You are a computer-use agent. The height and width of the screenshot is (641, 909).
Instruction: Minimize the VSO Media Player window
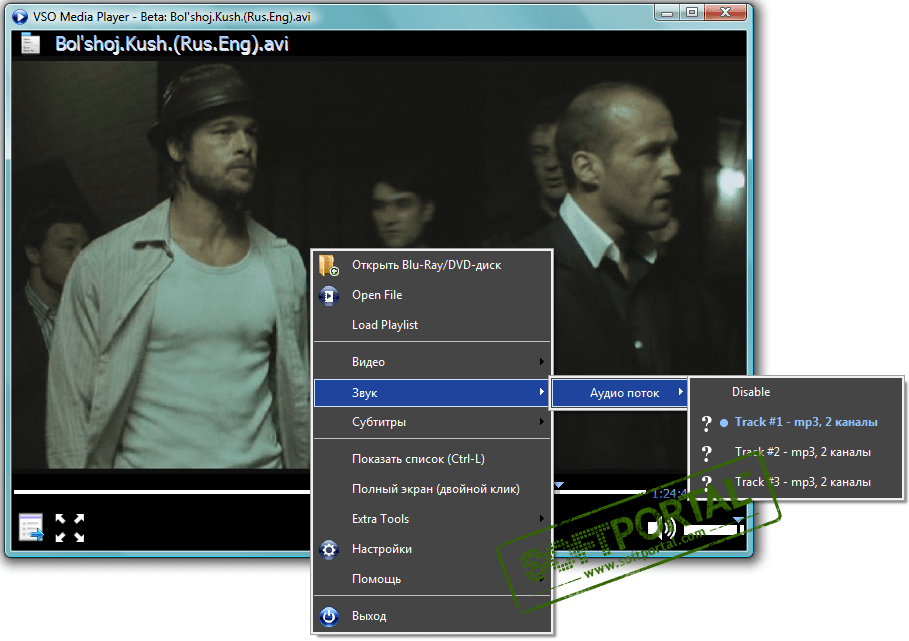click(668, 13)
